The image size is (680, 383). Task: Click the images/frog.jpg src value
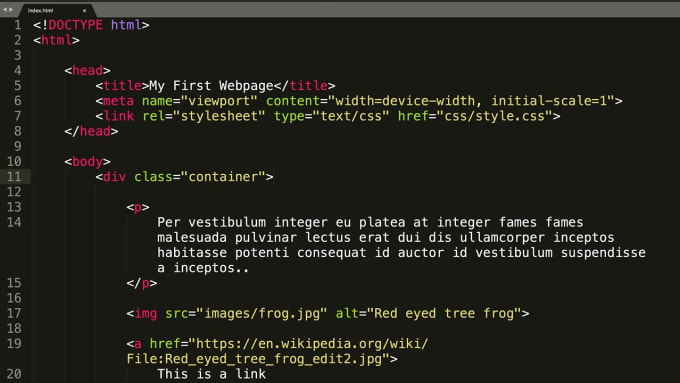[262, 313]
